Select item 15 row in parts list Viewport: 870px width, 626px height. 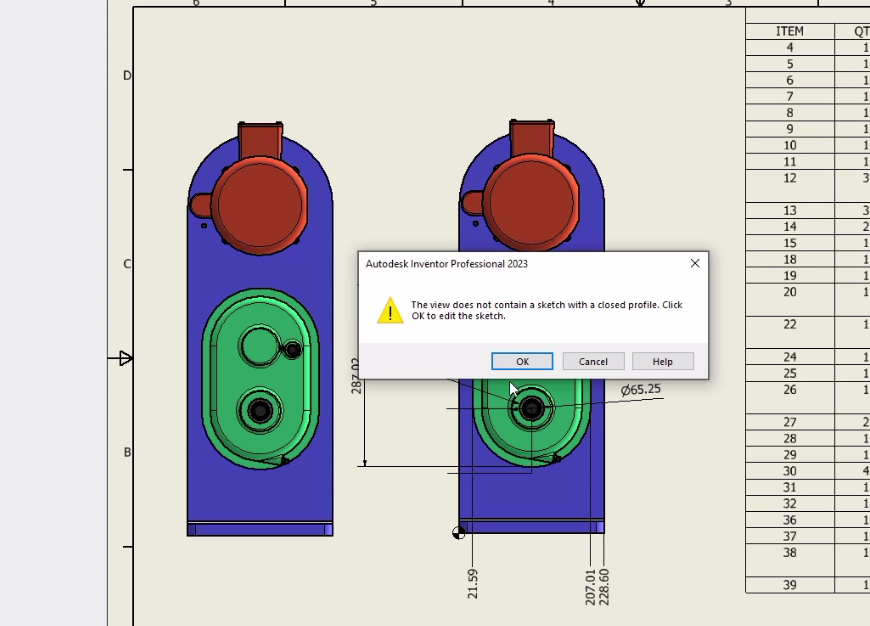[808, 243]
